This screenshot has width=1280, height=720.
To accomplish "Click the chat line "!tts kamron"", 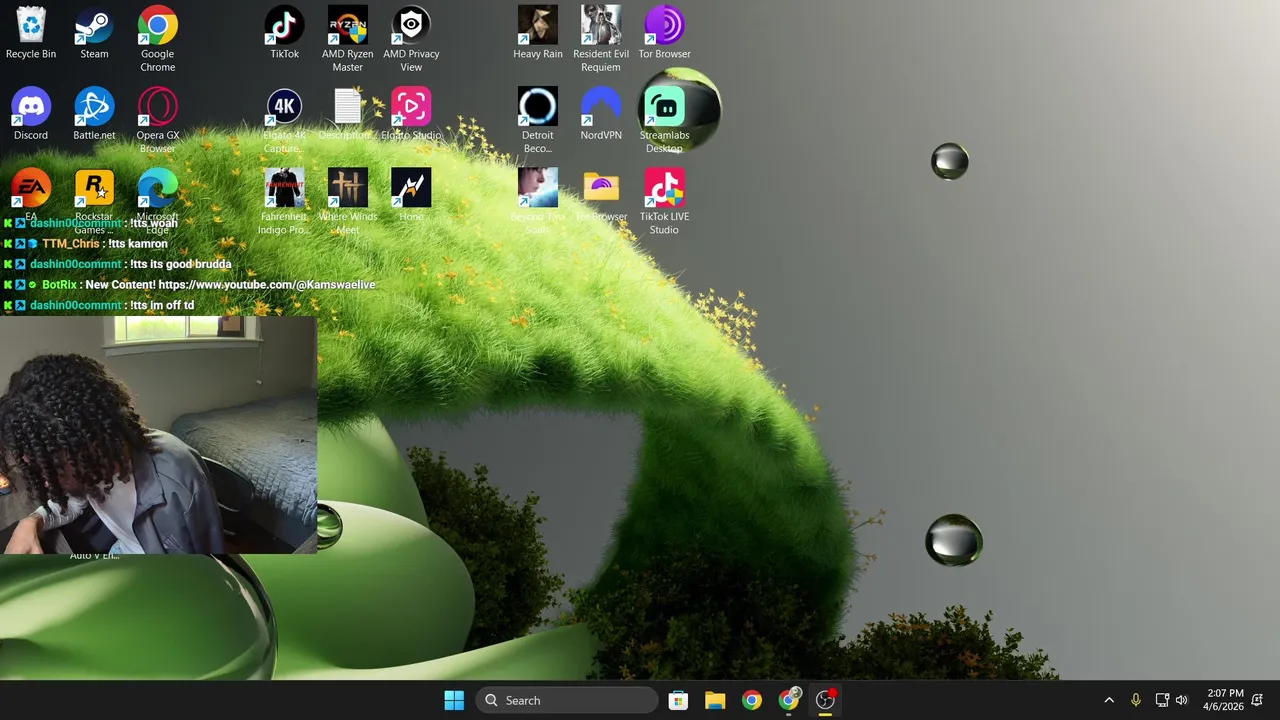I will tap(138, 244).
